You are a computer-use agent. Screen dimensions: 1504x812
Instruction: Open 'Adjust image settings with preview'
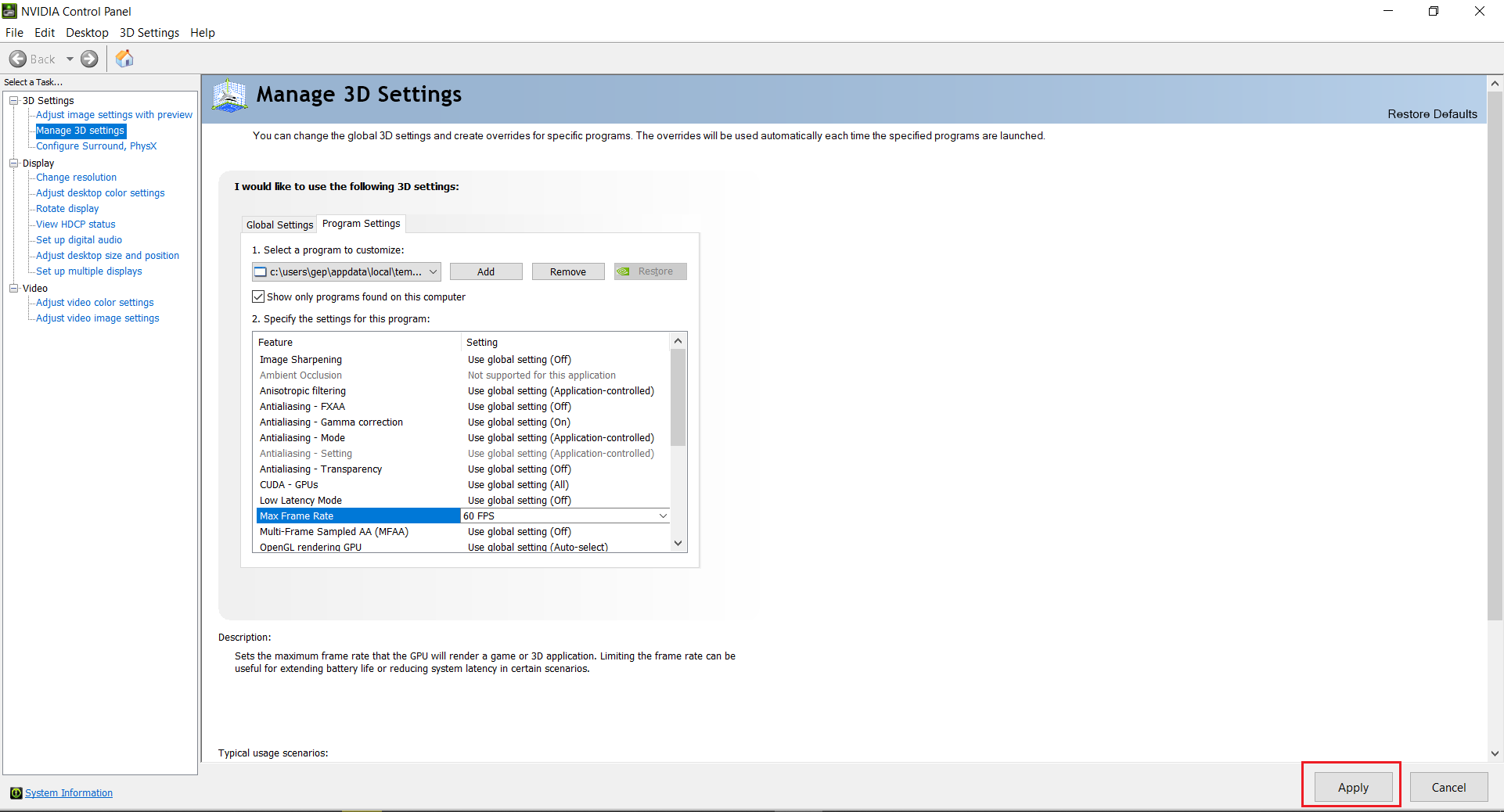click(x=114, y=115)
